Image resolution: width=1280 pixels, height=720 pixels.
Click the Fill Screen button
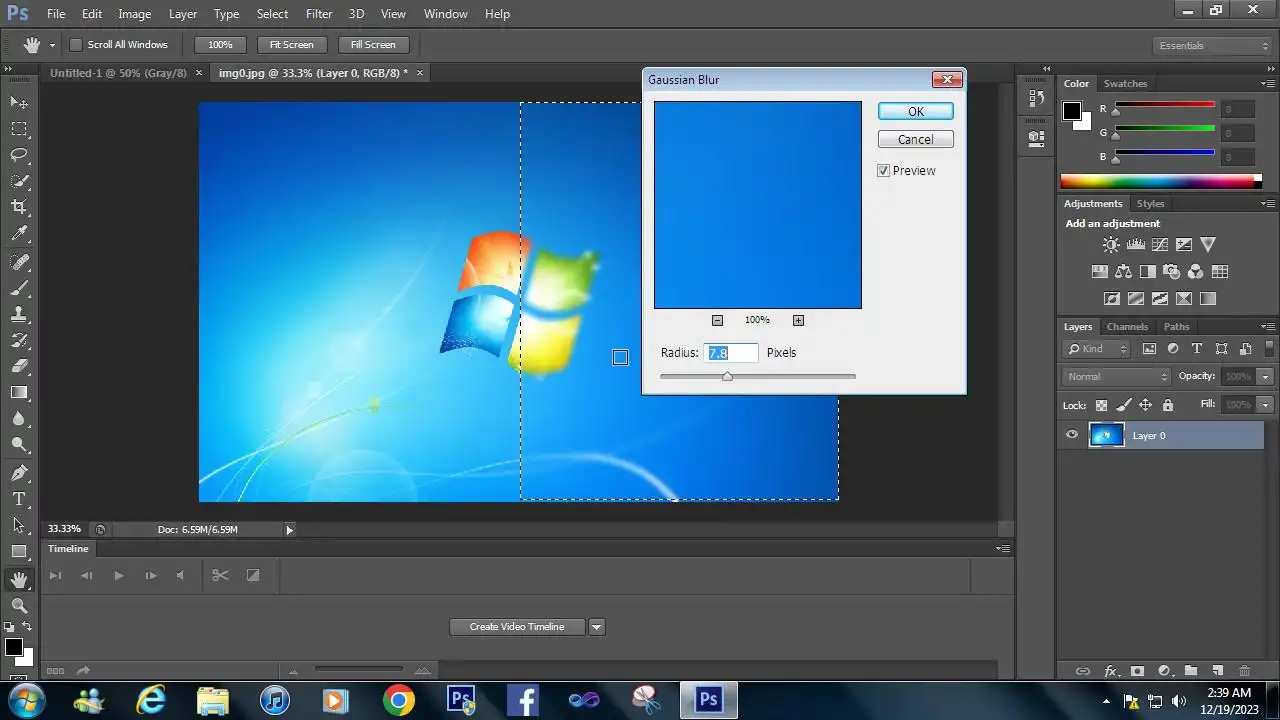click(x=373, y=45)
